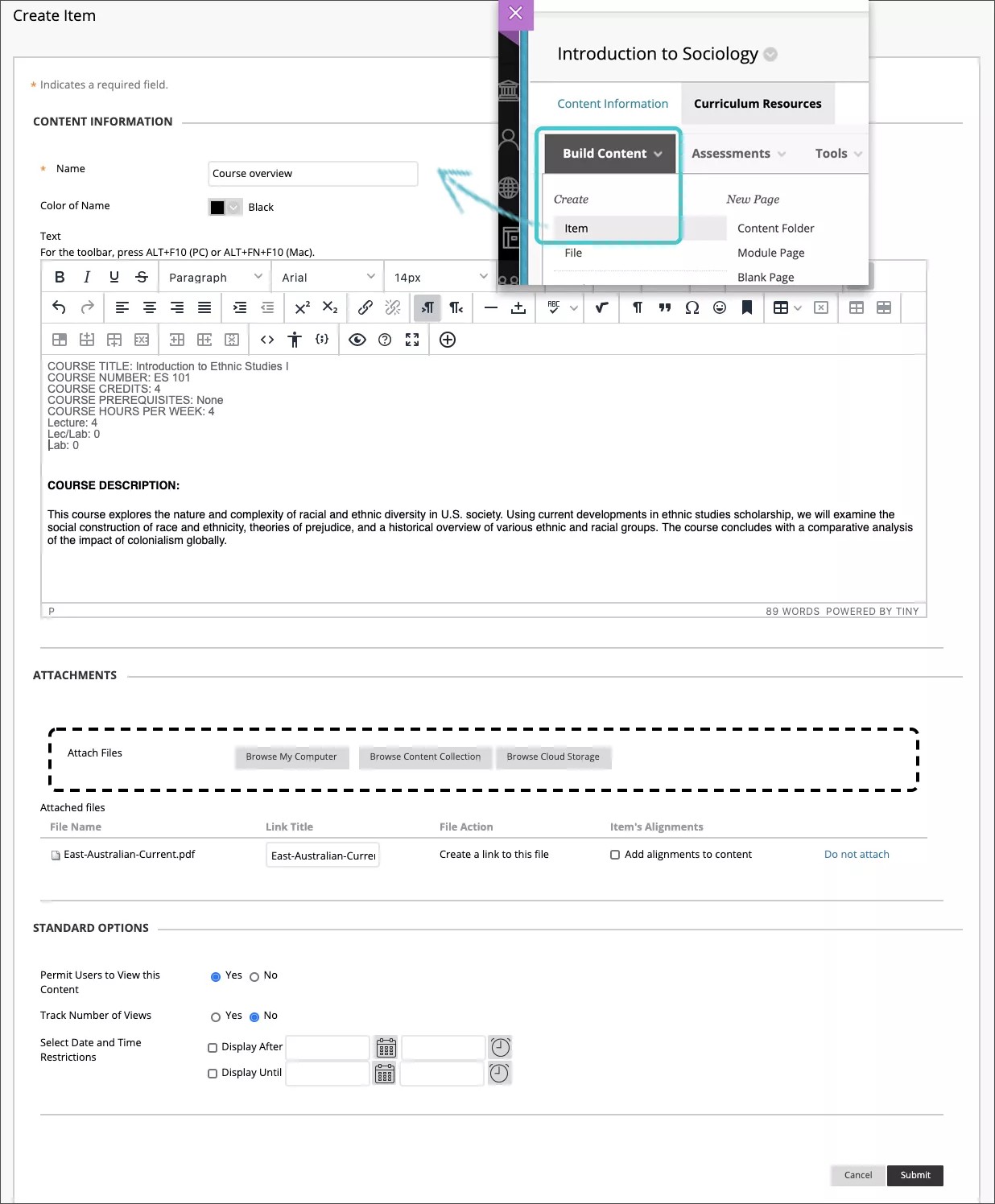Run the accessibility checker icon

point(295,339)
